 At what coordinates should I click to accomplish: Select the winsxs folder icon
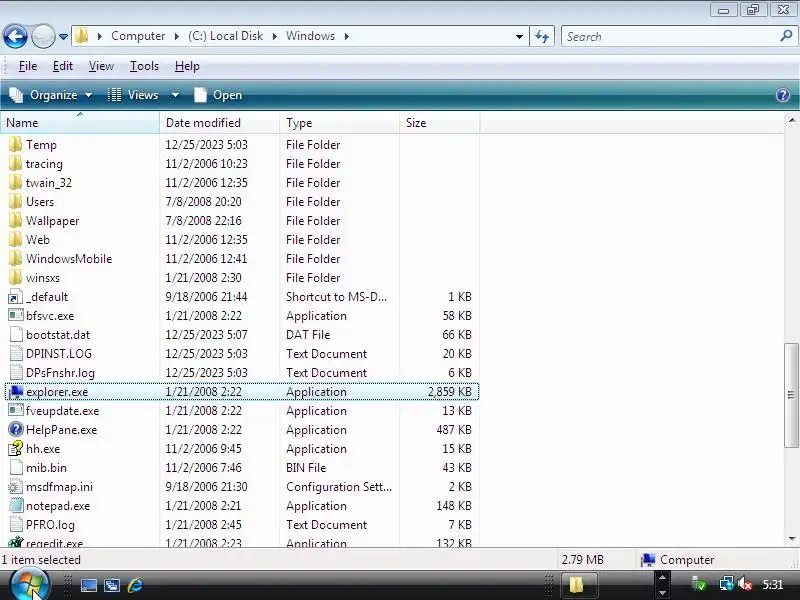point(16,278)
